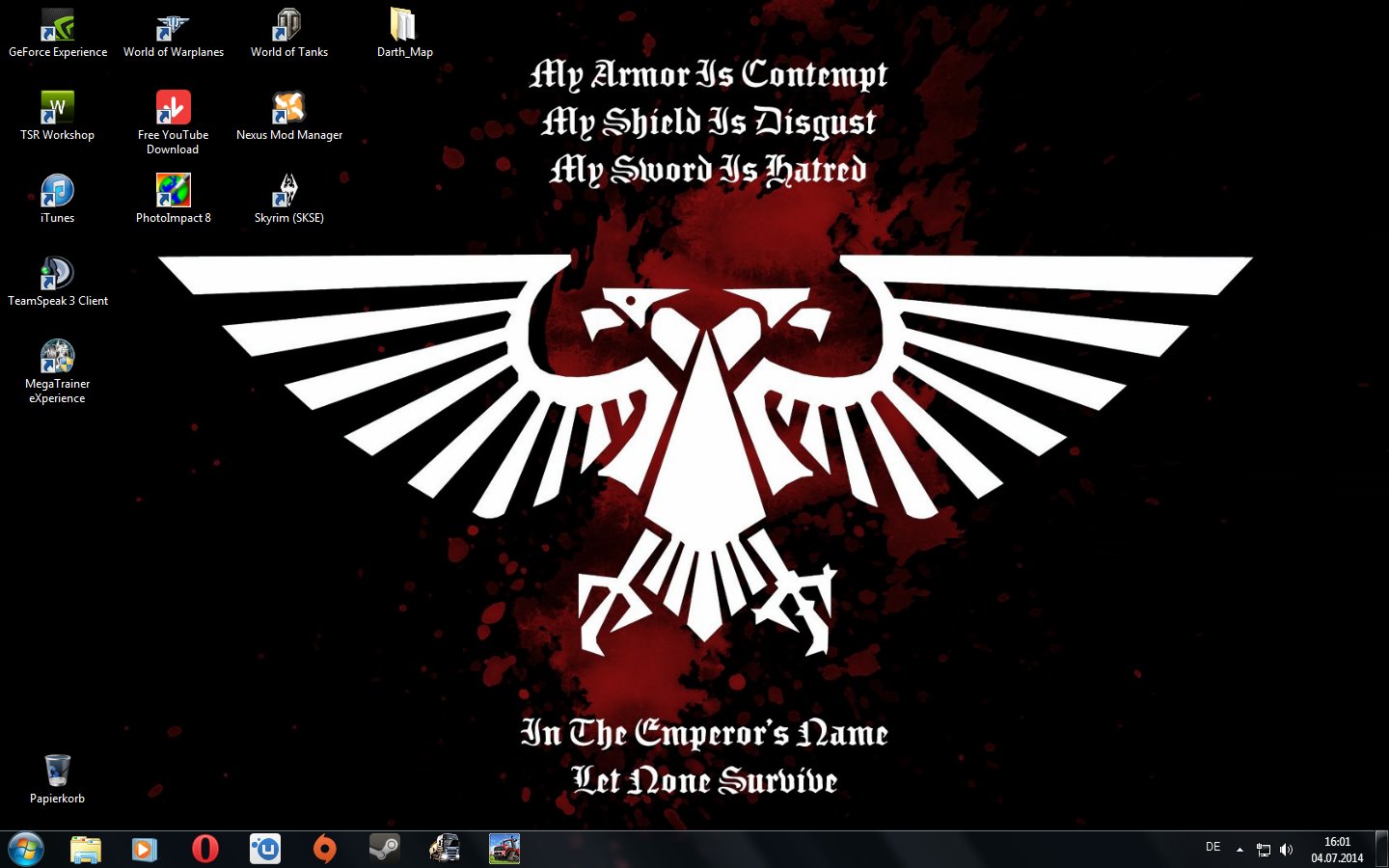Click the TSR Workshop desktop icon

pyautogui.click(x=57, y=108)
